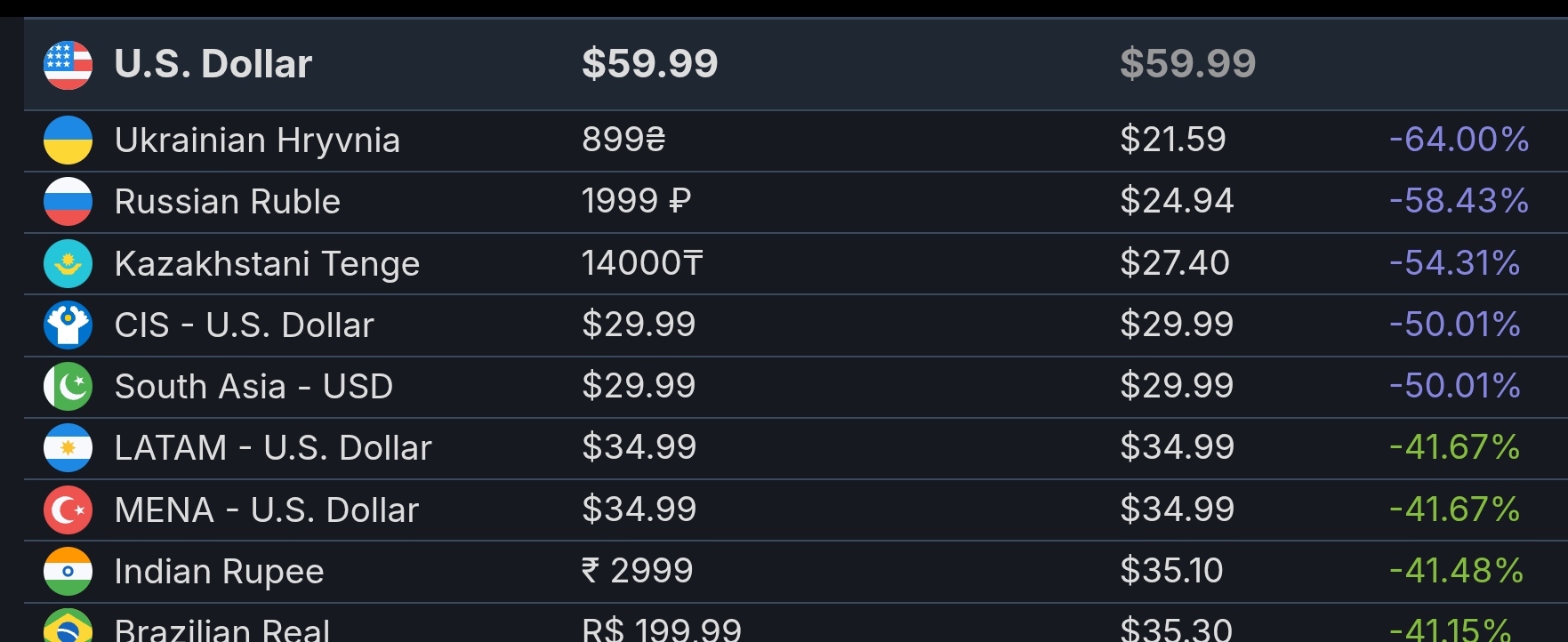
Task: Click the -64.00% difference value
Action: 1459,140
